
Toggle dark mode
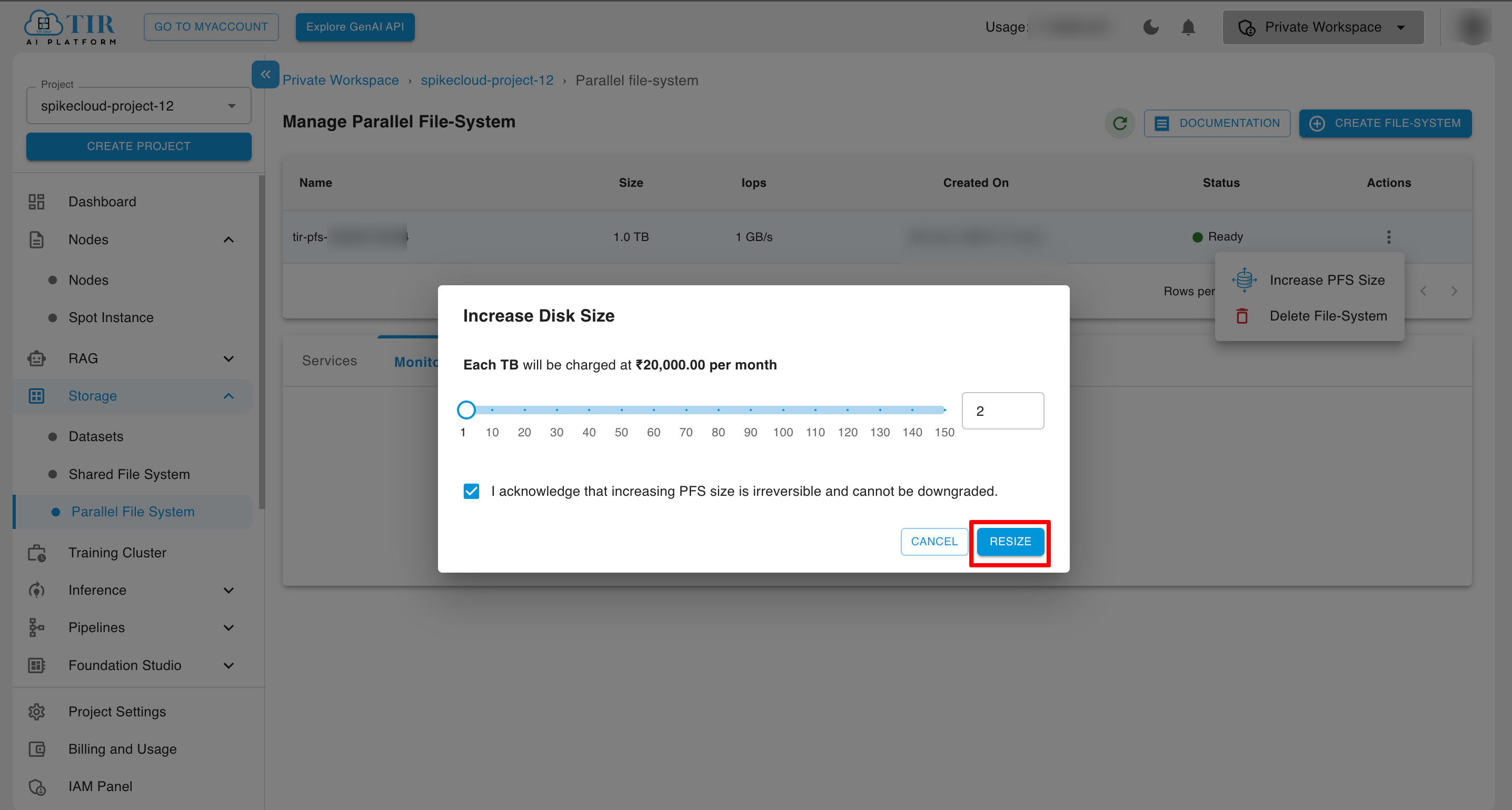pos(1151,27)
